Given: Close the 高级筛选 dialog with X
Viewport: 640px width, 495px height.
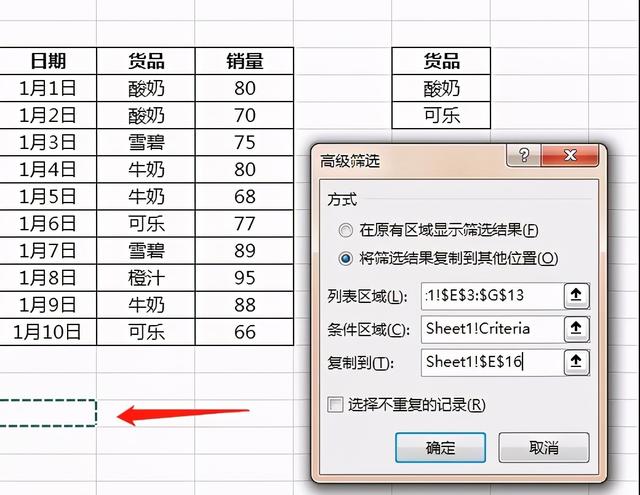Looking at the screenshot, I should point(570,155).
